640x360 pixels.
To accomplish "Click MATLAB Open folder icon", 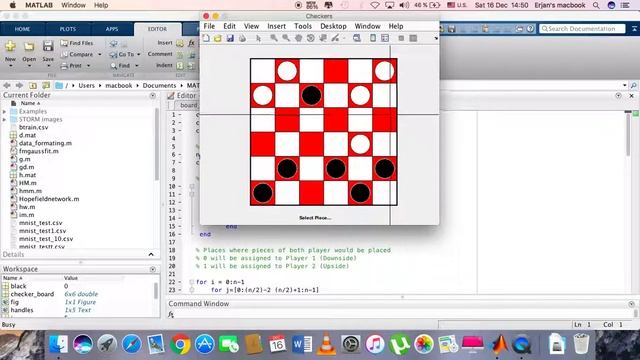I will pos(29,46).
